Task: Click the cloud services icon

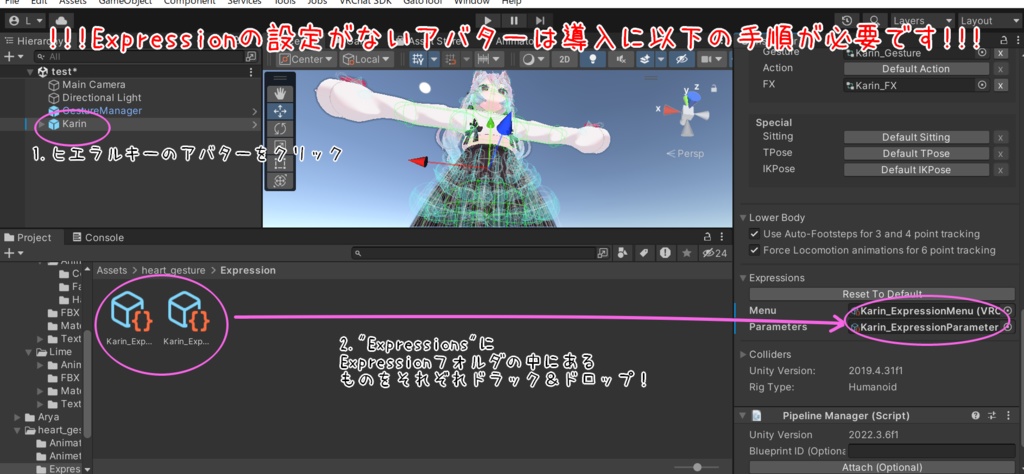Action: pyautogui.click(x=61, y=21)
